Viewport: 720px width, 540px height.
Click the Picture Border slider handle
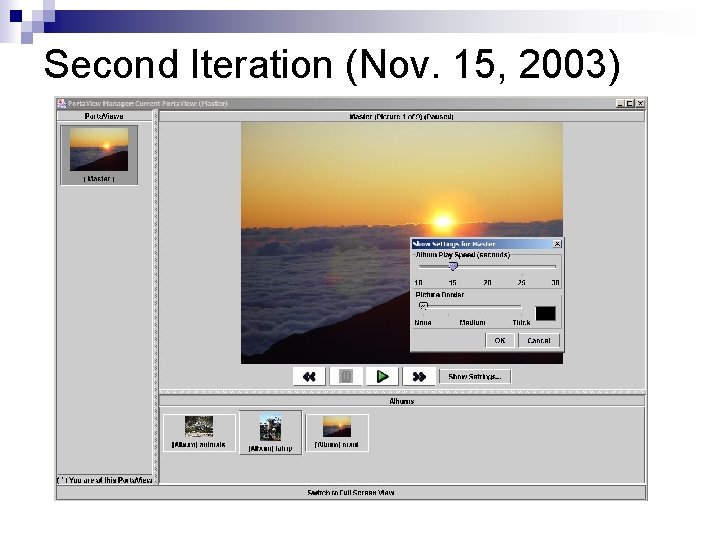(423, 306)
